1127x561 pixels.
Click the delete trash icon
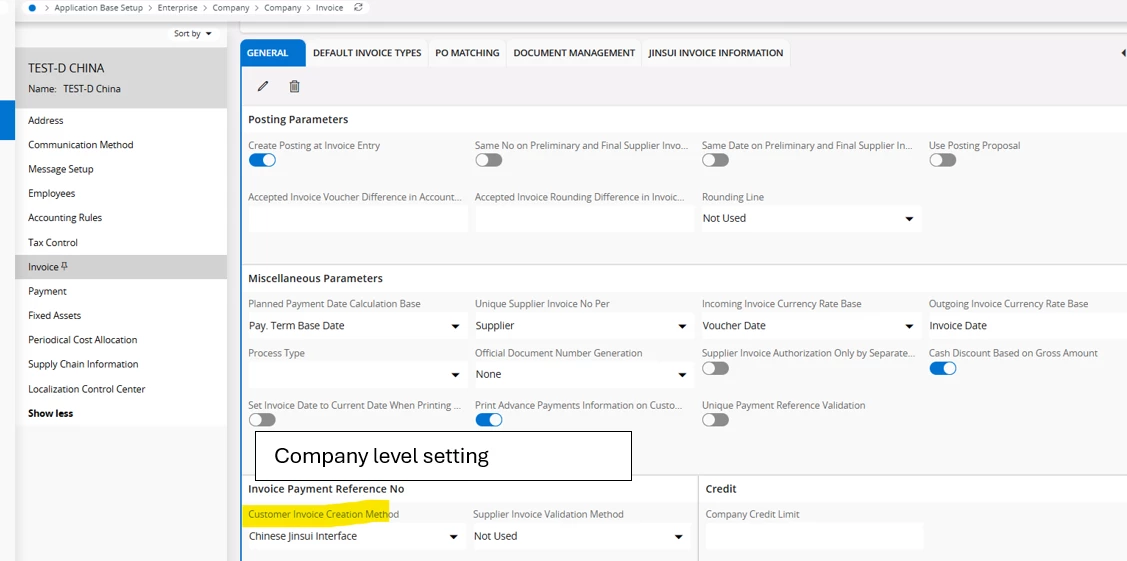click(294, 87)
